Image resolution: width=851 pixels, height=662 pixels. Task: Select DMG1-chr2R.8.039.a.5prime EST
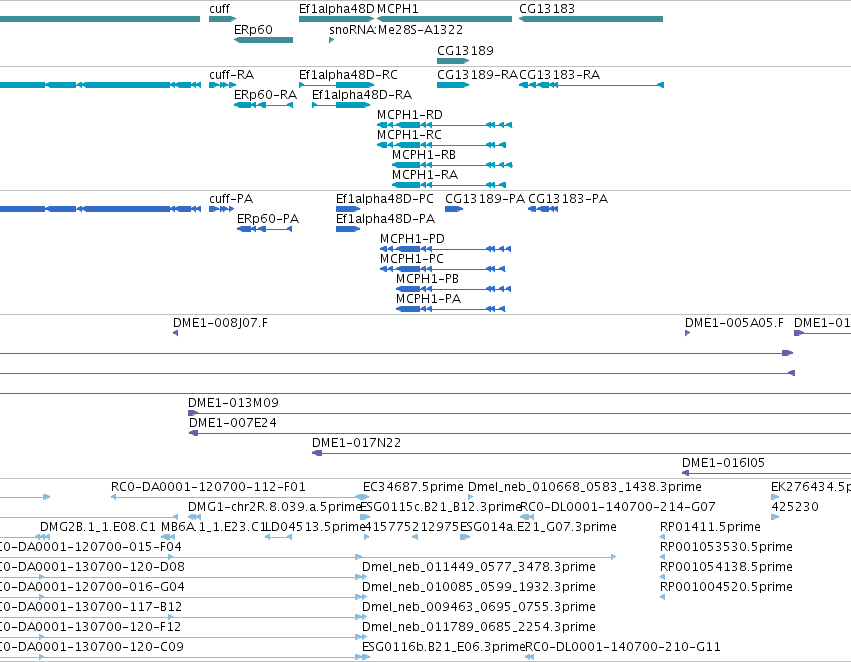[x=194, y=517]
